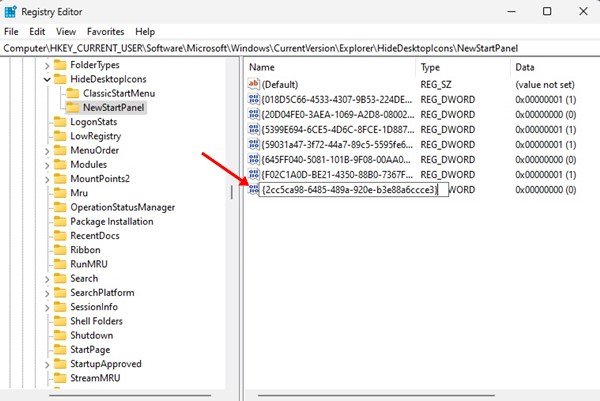This screenshot has width=600, height=401.
Task: Click the tree pane vertical scrollbar thumb
Action: tap(232, 192)
